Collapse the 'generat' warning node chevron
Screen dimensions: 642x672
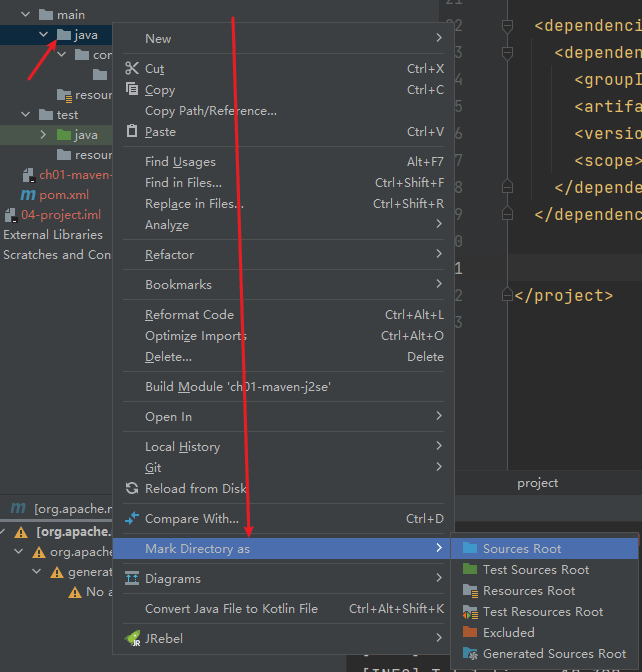[x=37, y=572]
